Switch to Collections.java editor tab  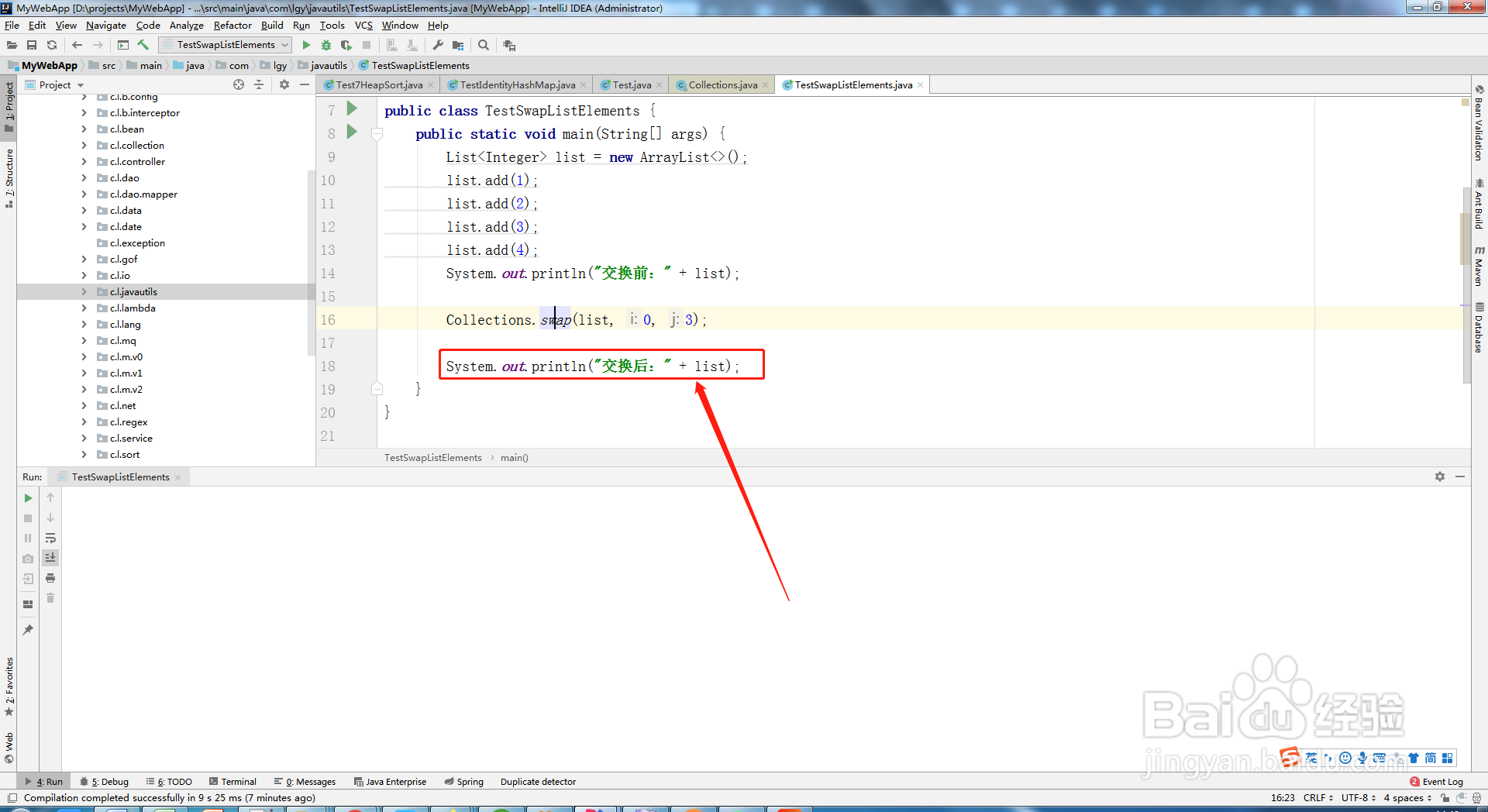[722, 85]
